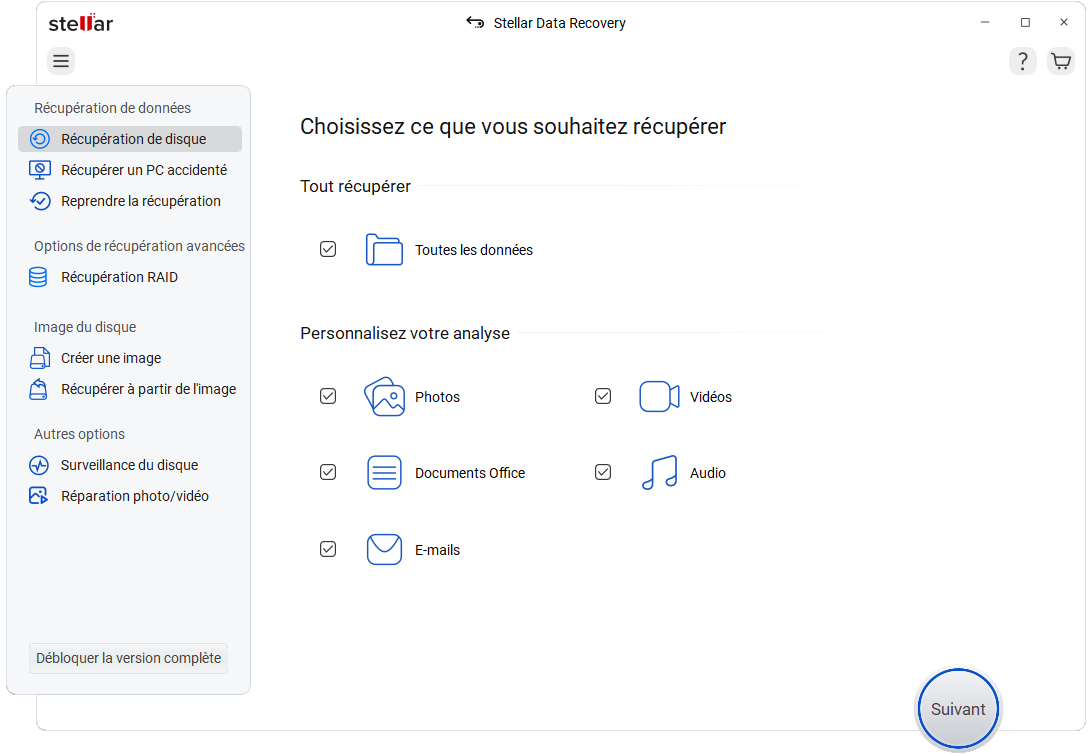Click the Vidéos camera icon
1092x754 pixels.
tap(660, 397)
